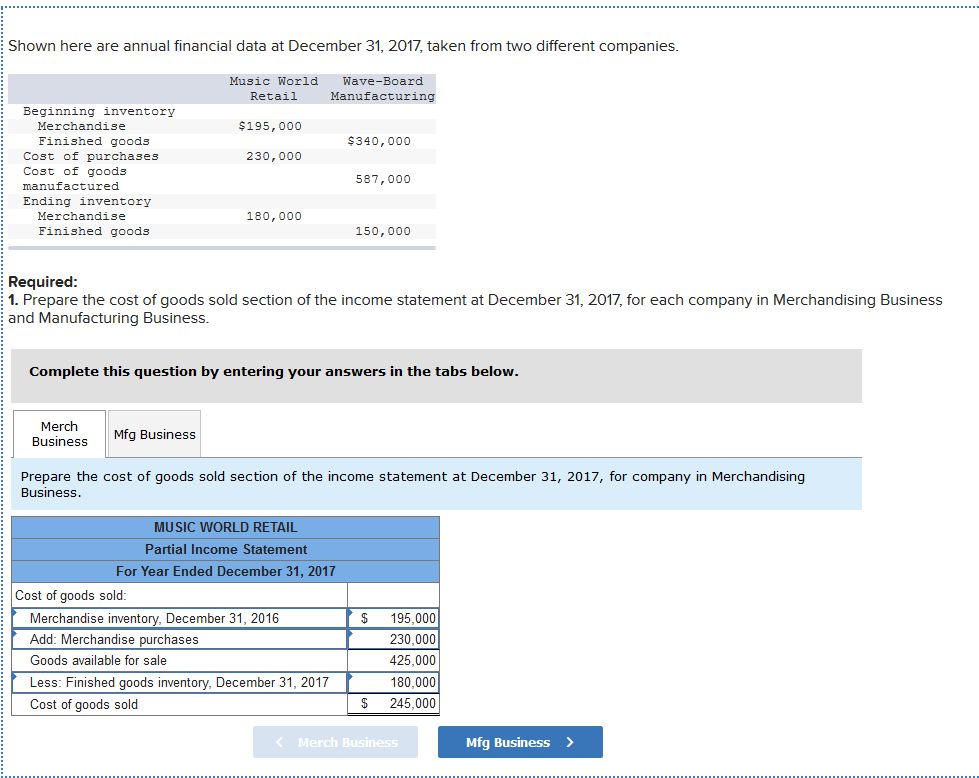Edit the 195,000 amount field
Screen dimensions: 979x778
(393, 618)
